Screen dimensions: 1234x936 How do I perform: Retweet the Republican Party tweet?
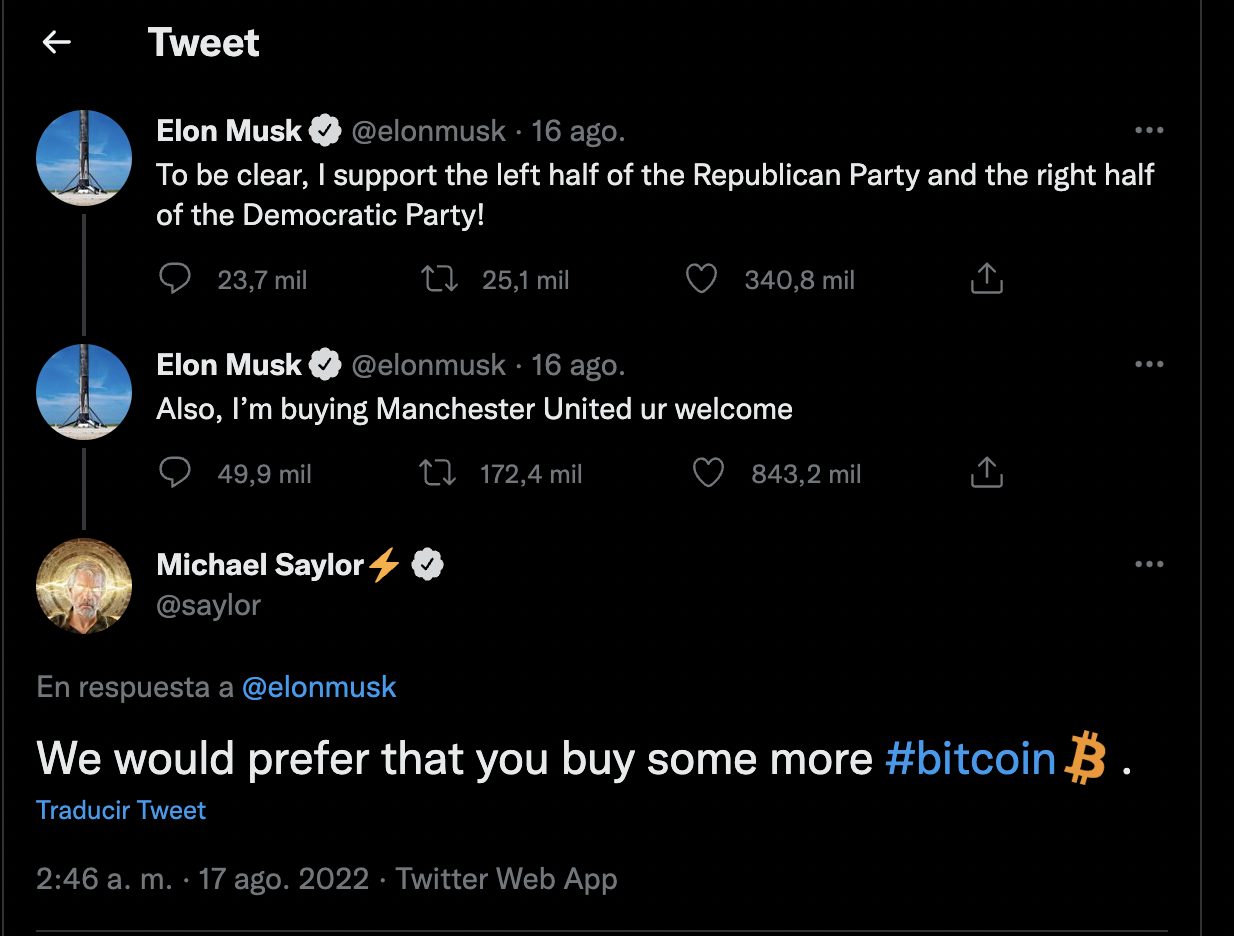tap(440, 280)
